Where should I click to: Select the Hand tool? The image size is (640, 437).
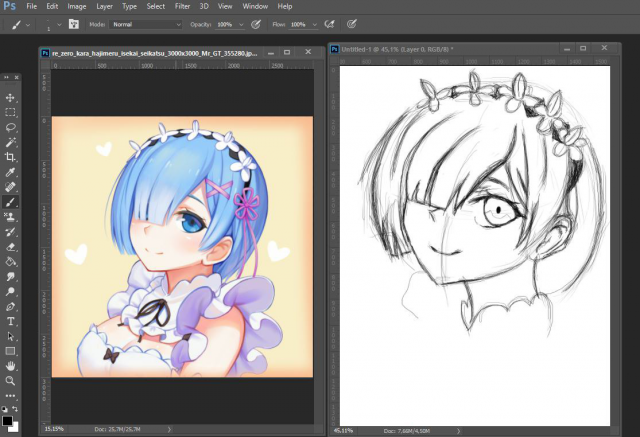coord(10,366)
